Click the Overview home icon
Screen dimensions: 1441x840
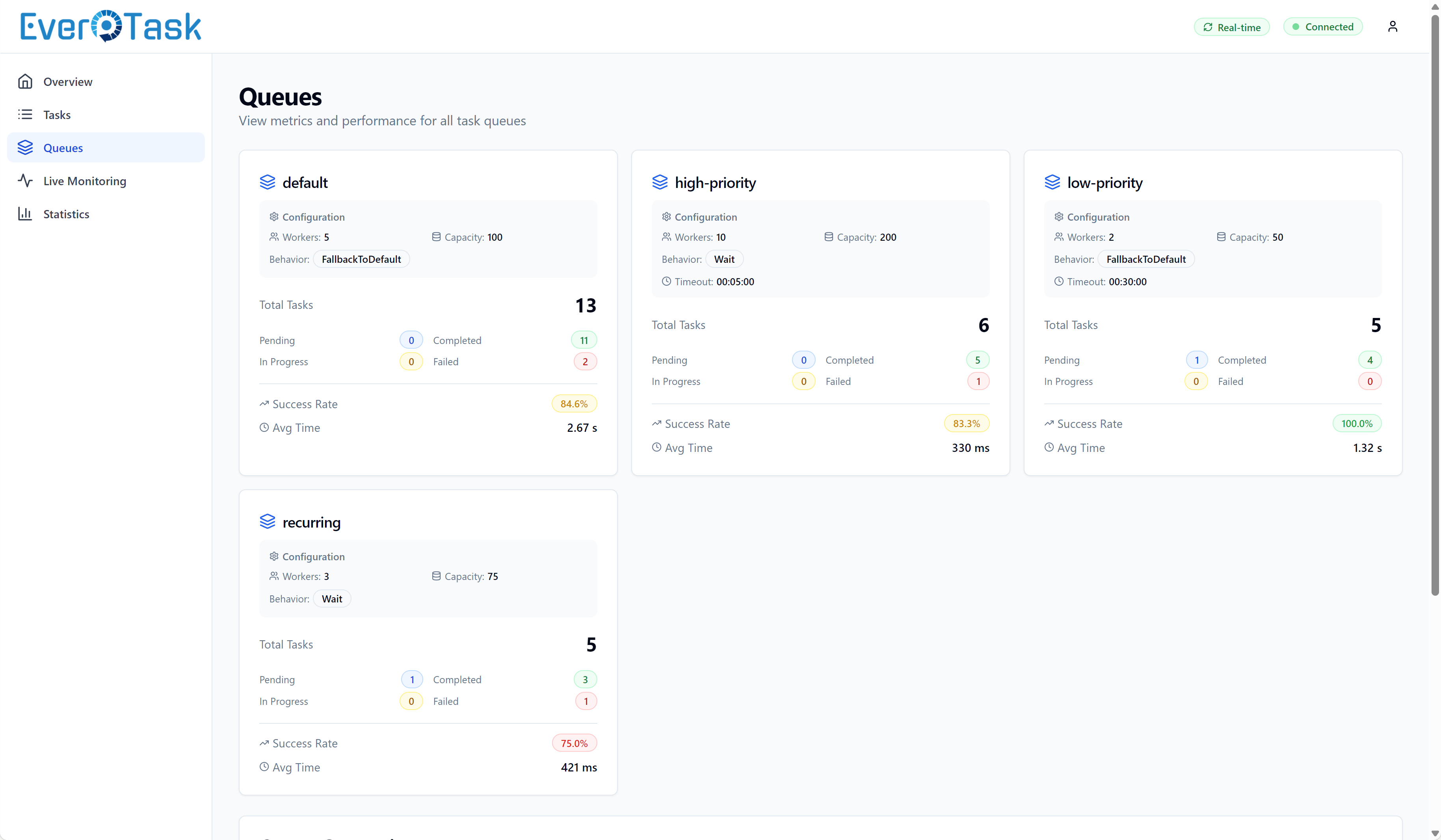(25, 82)
